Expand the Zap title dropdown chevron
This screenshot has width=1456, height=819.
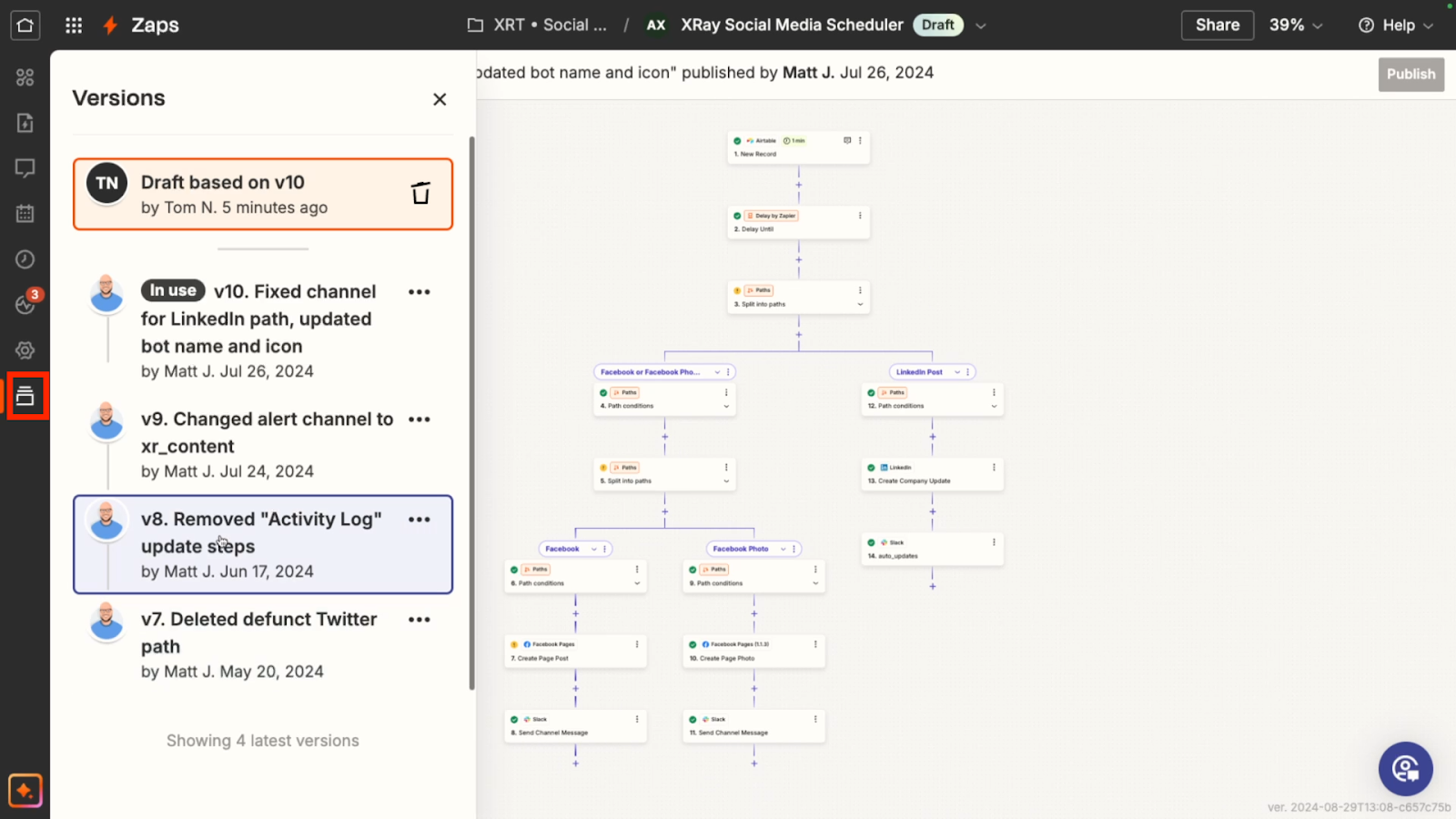point(981,25)
